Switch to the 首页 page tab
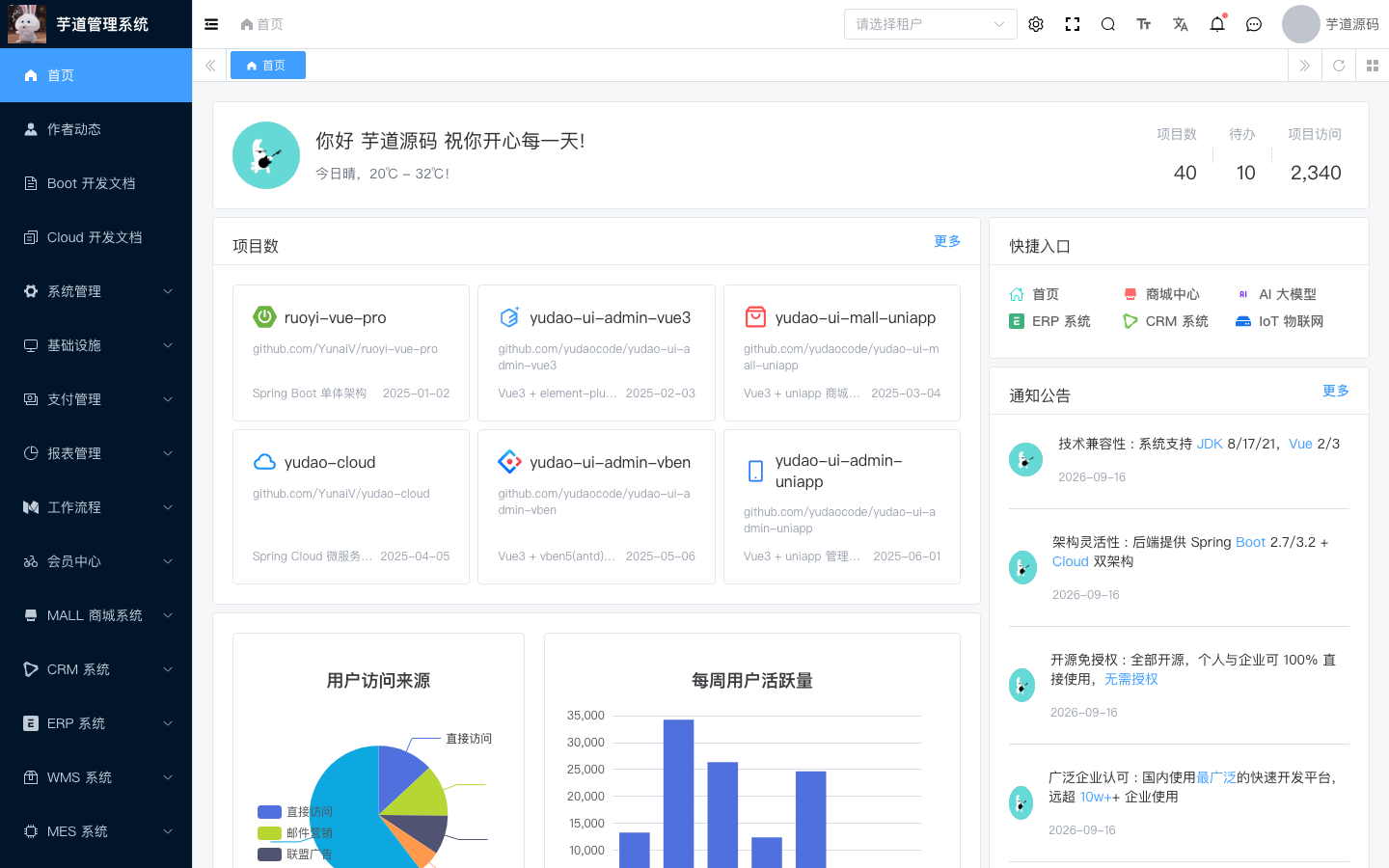Image resolution: width=1389 pixels, height=868 pixels. (x=268, y=66)
